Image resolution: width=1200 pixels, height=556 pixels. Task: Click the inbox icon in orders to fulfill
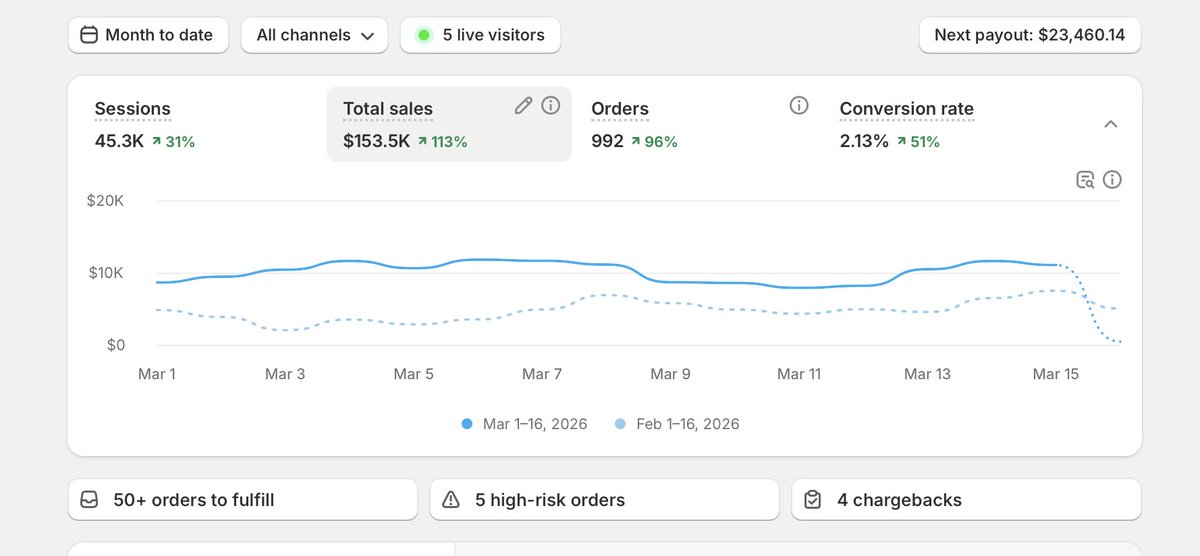click(x=89, y=500)
